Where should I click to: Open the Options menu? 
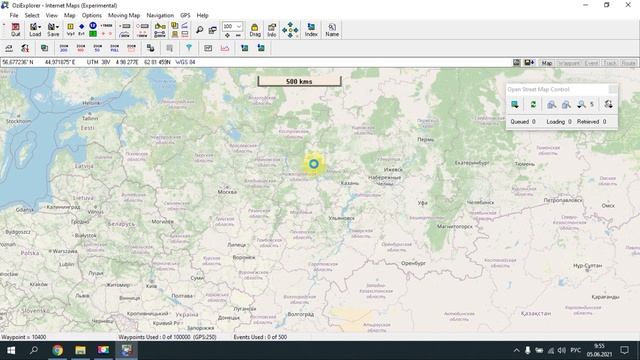pyautogui.click(x=91, y=15)
